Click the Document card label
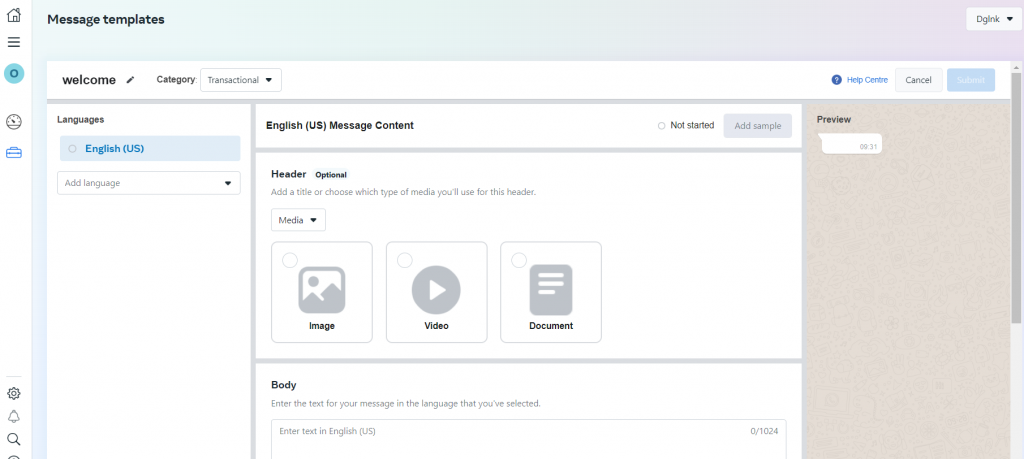The height and width of the screenshot is (459, 1024). tap(551, 326)
